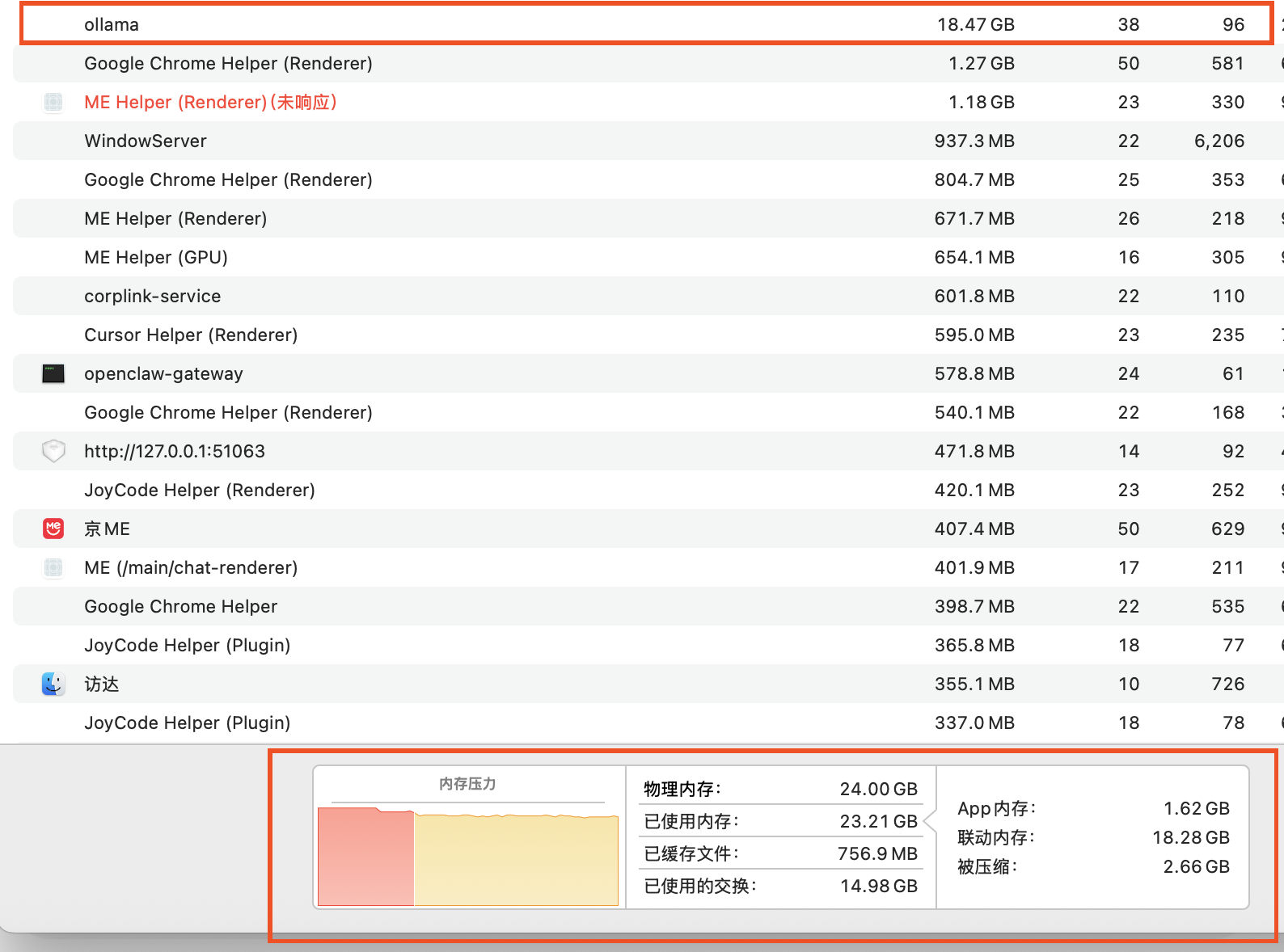
Task: Click the icon beside ME (/main/chat-renderer)
Action: [53, 567]
